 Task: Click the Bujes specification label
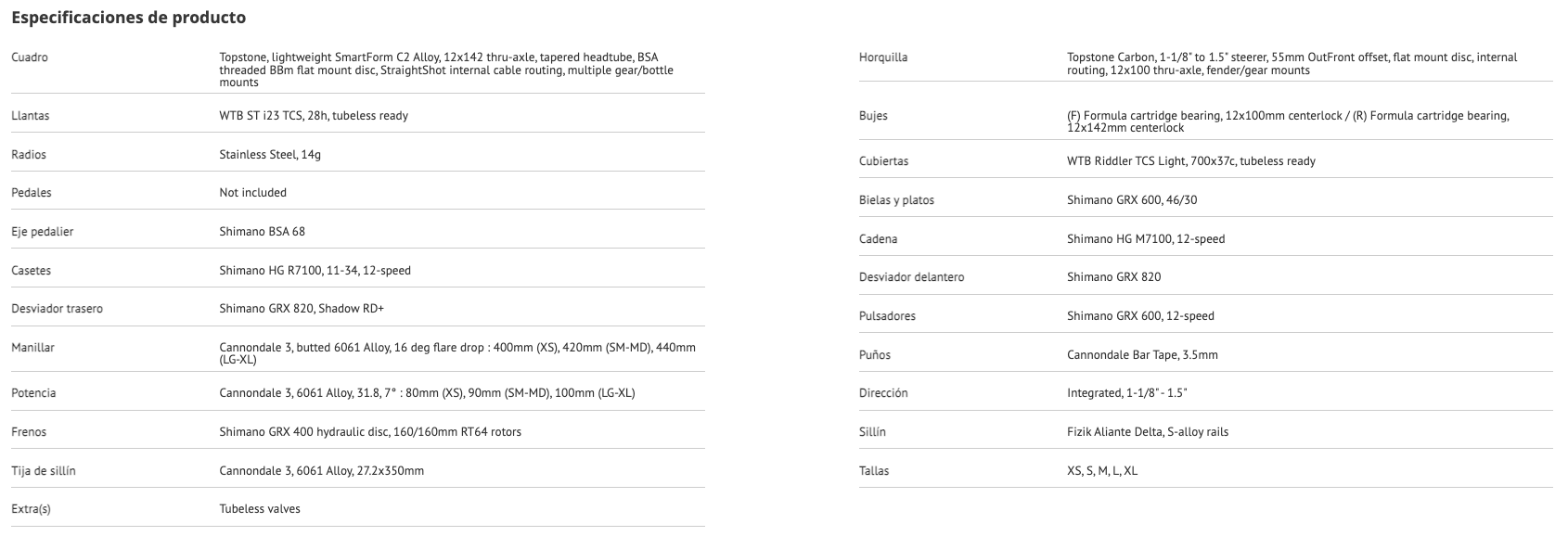[x=873, y=116]
